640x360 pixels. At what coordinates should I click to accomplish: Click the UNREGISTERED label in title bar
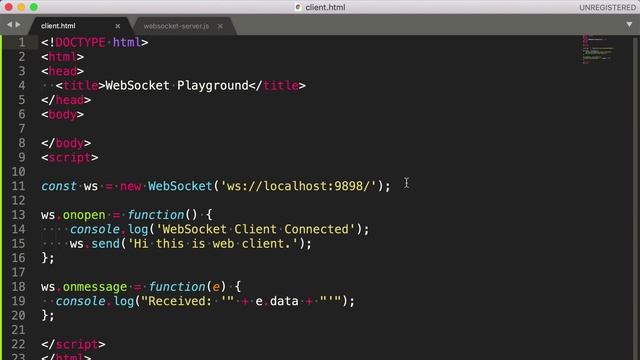[x=607, y=8]
